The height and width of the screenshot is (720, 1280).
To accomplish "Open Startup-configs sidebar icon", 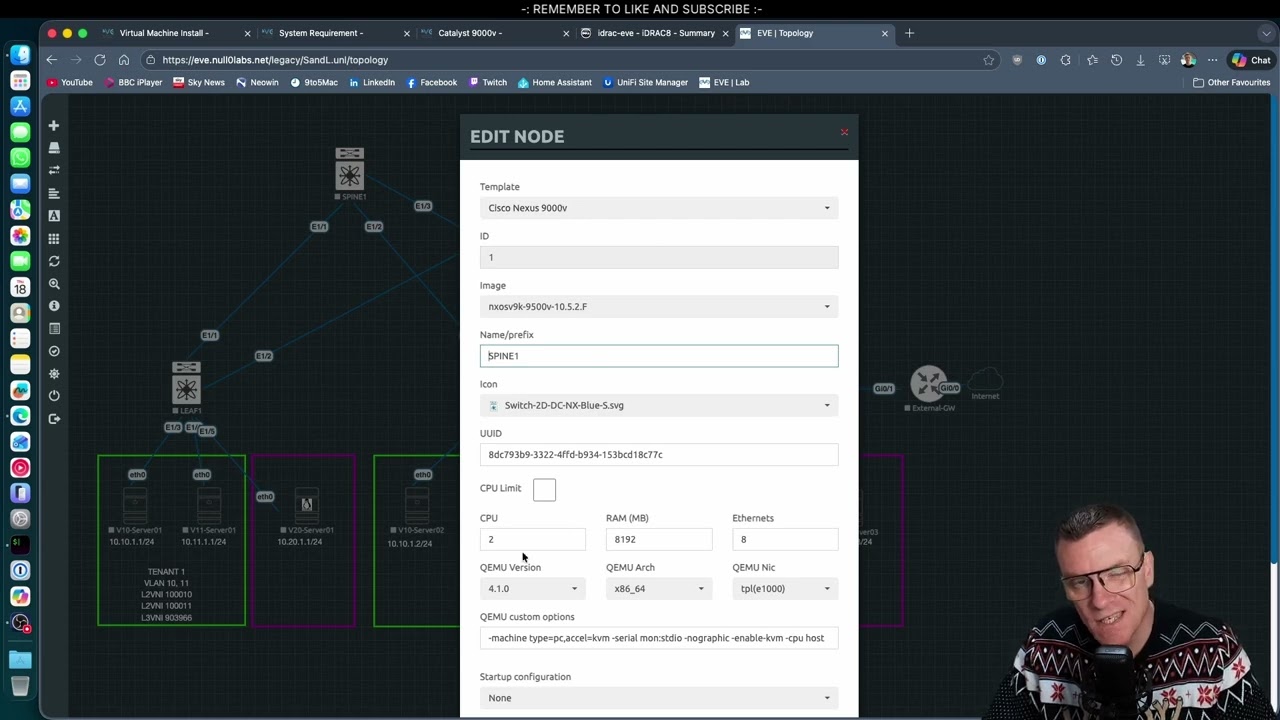I will click(x=54, y=193).
